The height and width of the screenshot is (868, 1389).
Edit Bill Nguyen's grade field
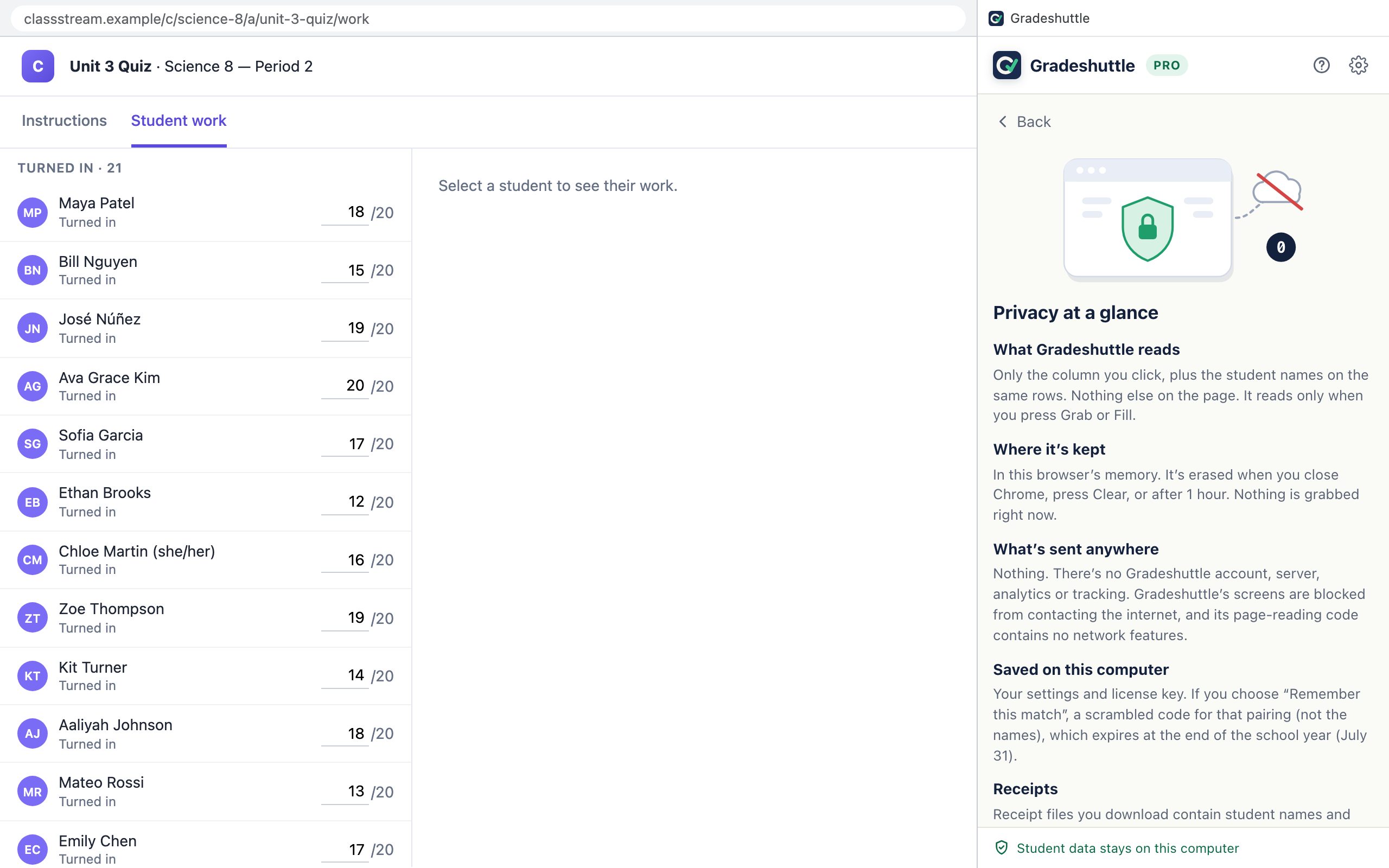click(345, 270)
